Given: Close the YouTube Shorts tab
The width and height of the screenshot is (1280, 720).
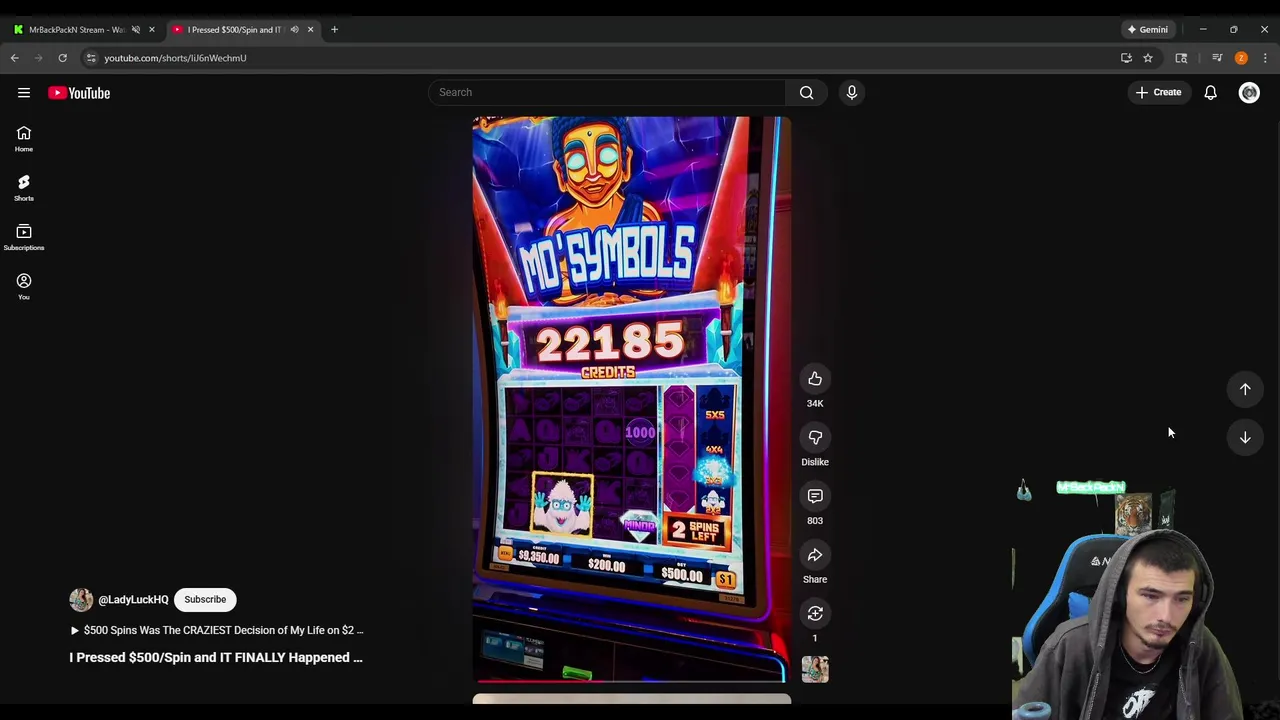Looking at the screenshot, I should click(x=310, y=30).
